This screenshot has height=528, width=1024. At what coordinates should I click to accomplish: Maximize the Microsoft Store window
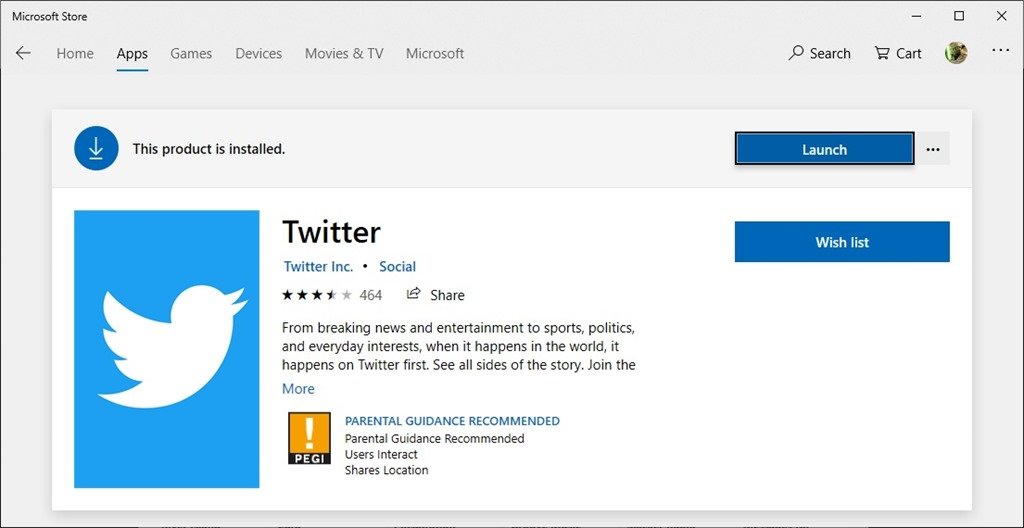[x=959, y=16]
